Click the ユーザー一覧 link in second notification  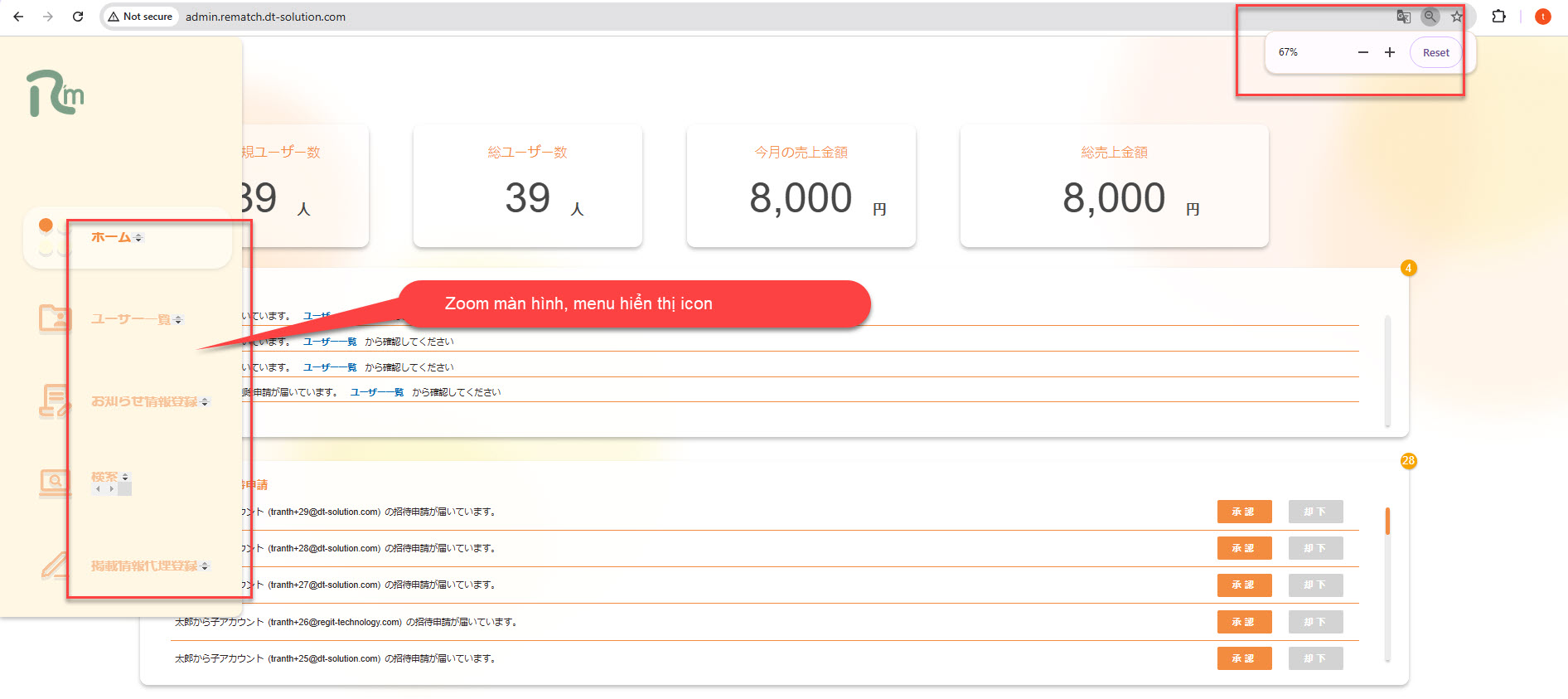pos(330,342)
